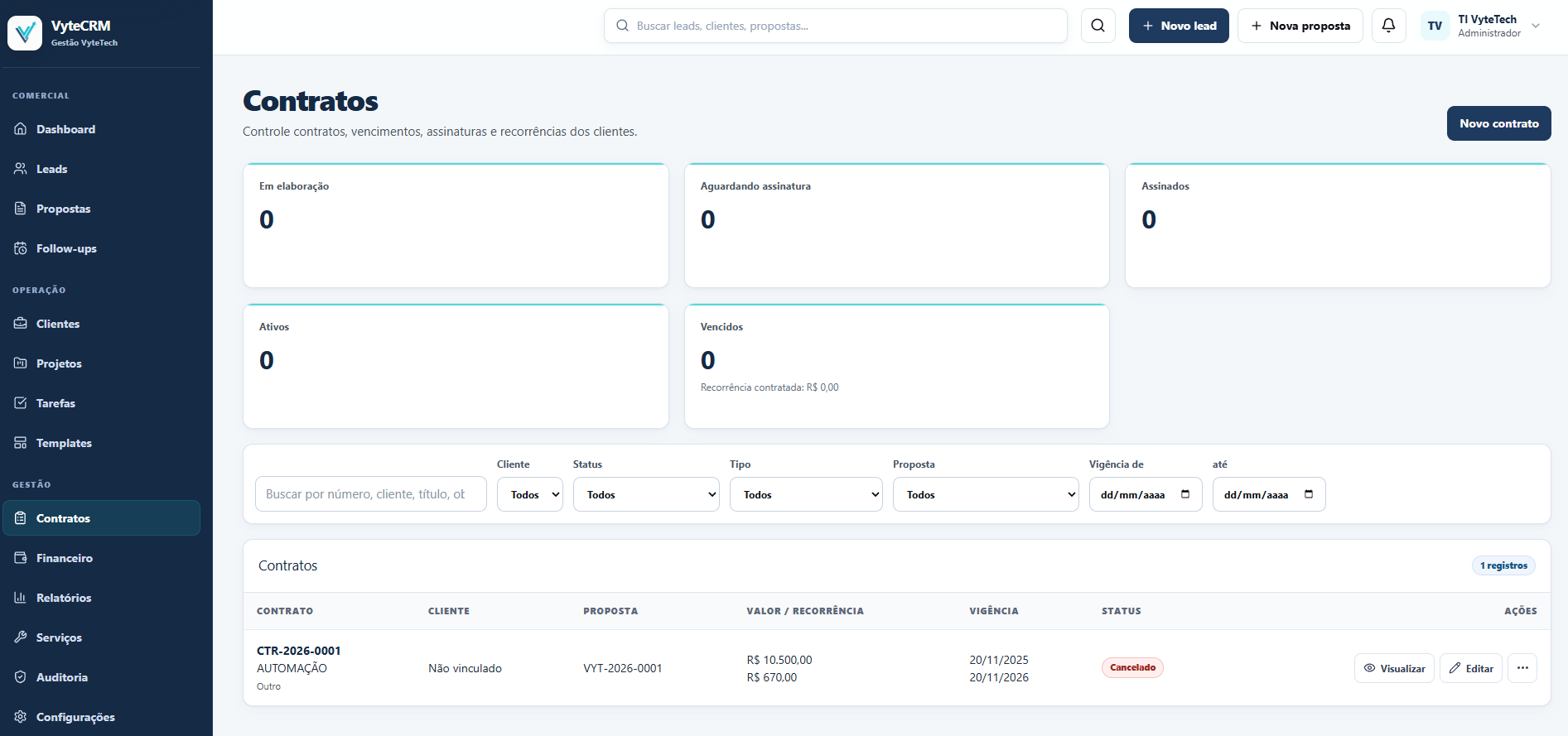
Task: Click the Novo contrato button
Action: 1499,123
